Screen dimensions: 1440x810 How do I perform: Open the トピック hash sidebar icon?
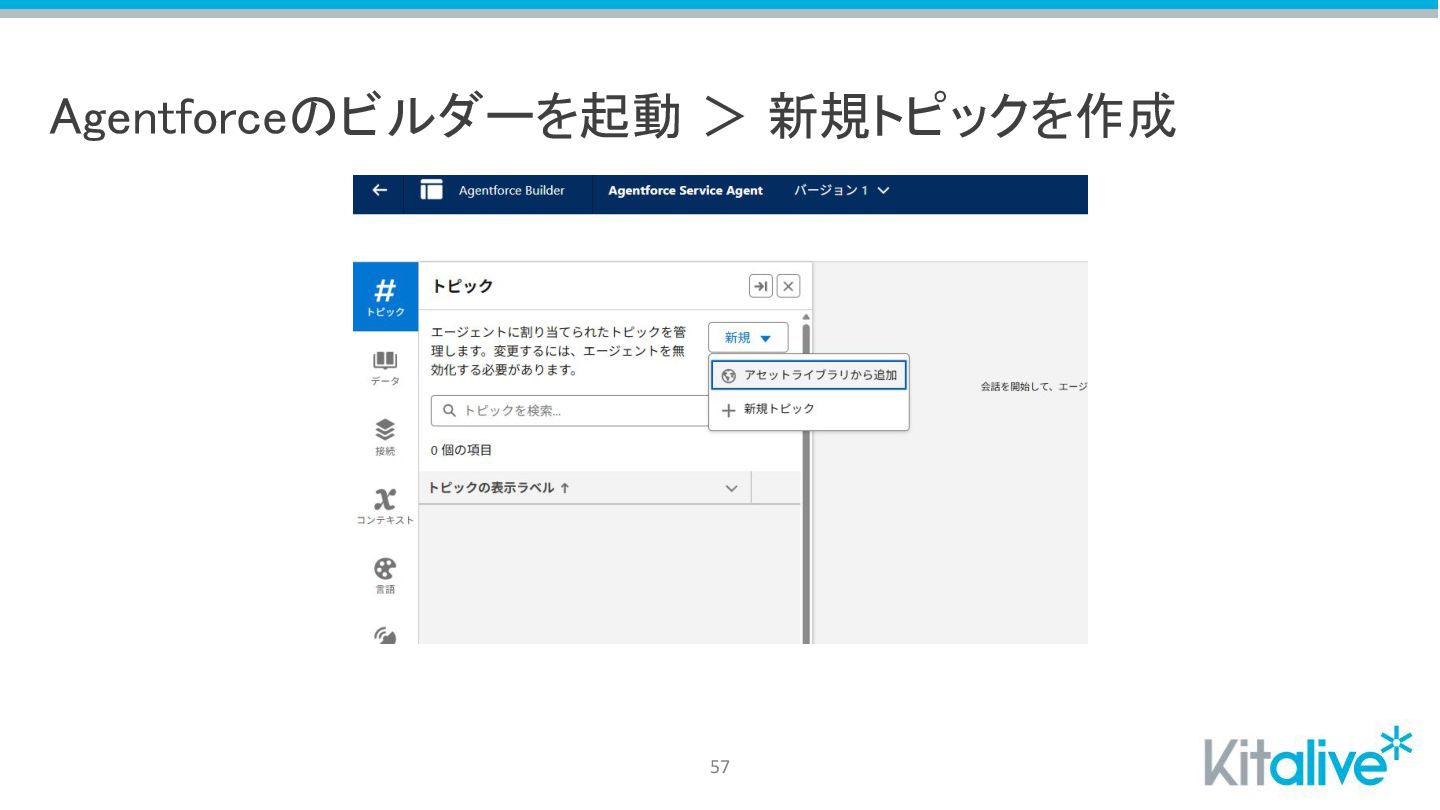tap(385, 297)
